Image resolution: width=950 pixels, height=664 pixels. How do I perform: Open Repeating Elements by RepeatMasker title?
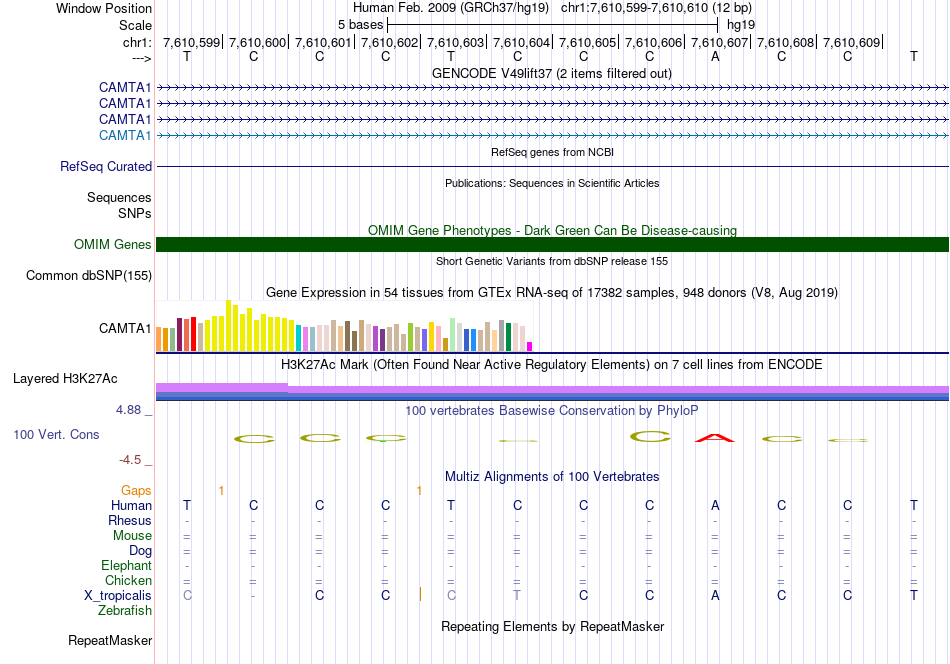pyautogui.click(x=552, y=626)
